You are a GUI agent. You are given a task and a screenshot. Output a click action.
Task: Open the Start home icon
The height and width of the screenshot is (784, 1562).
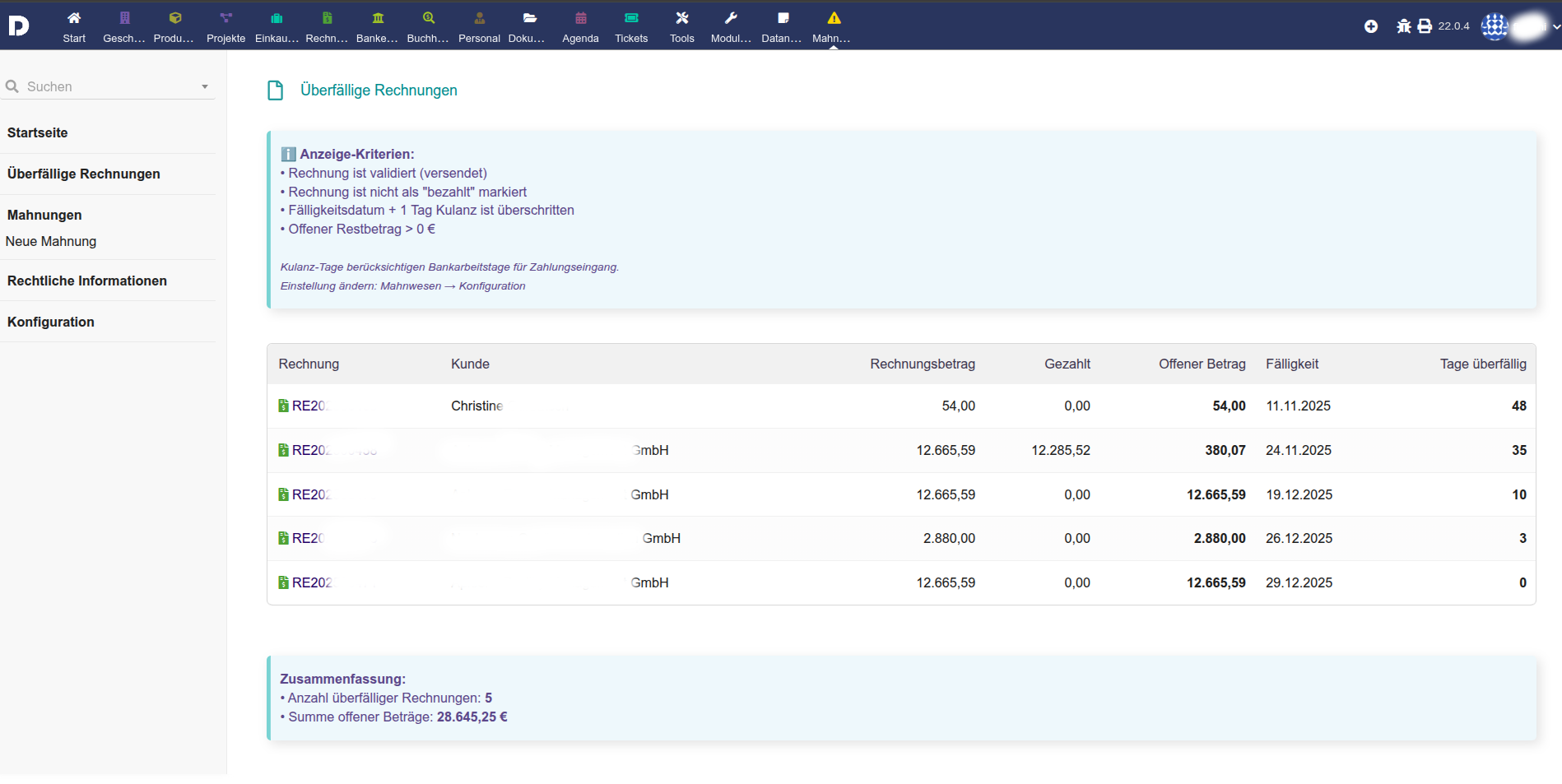(74, 18)
